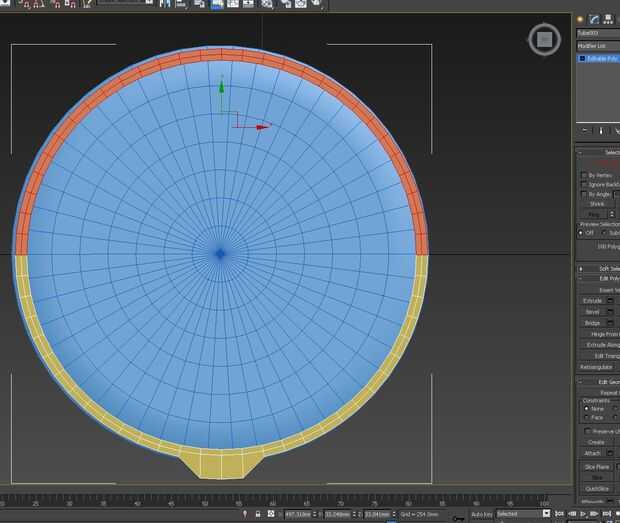Open the Modify panel tab icon
620x523 pixels.
pos(594,19)
